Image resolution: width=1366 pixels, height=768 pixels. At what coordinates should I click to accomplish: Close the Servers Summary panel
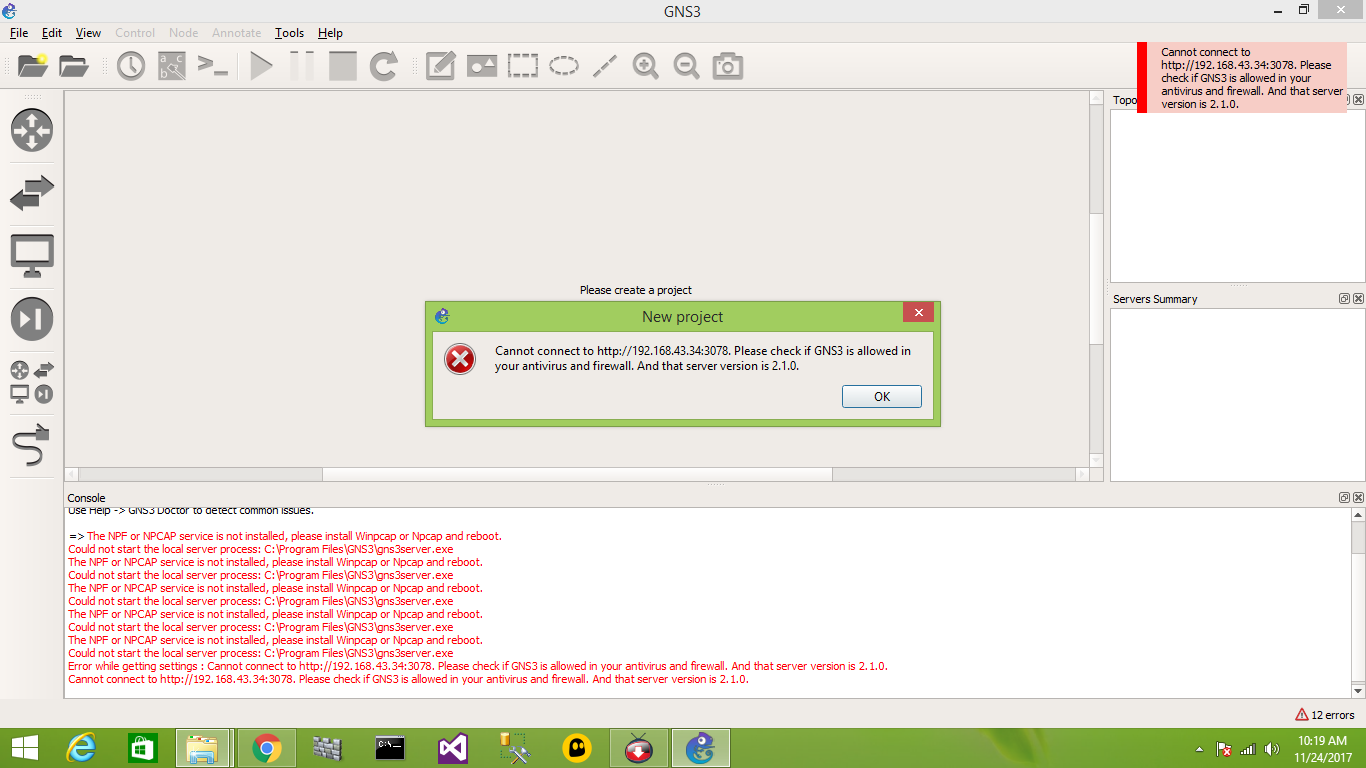[x=1358, y=299]
